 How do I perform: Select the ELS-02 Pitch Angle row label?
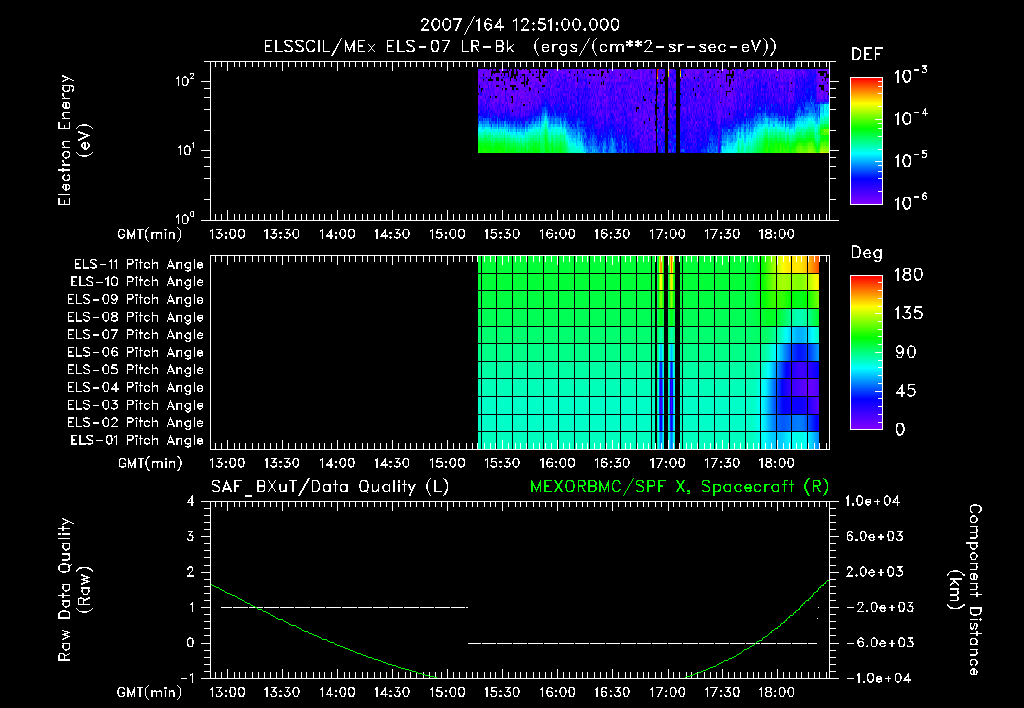[135, 423]
